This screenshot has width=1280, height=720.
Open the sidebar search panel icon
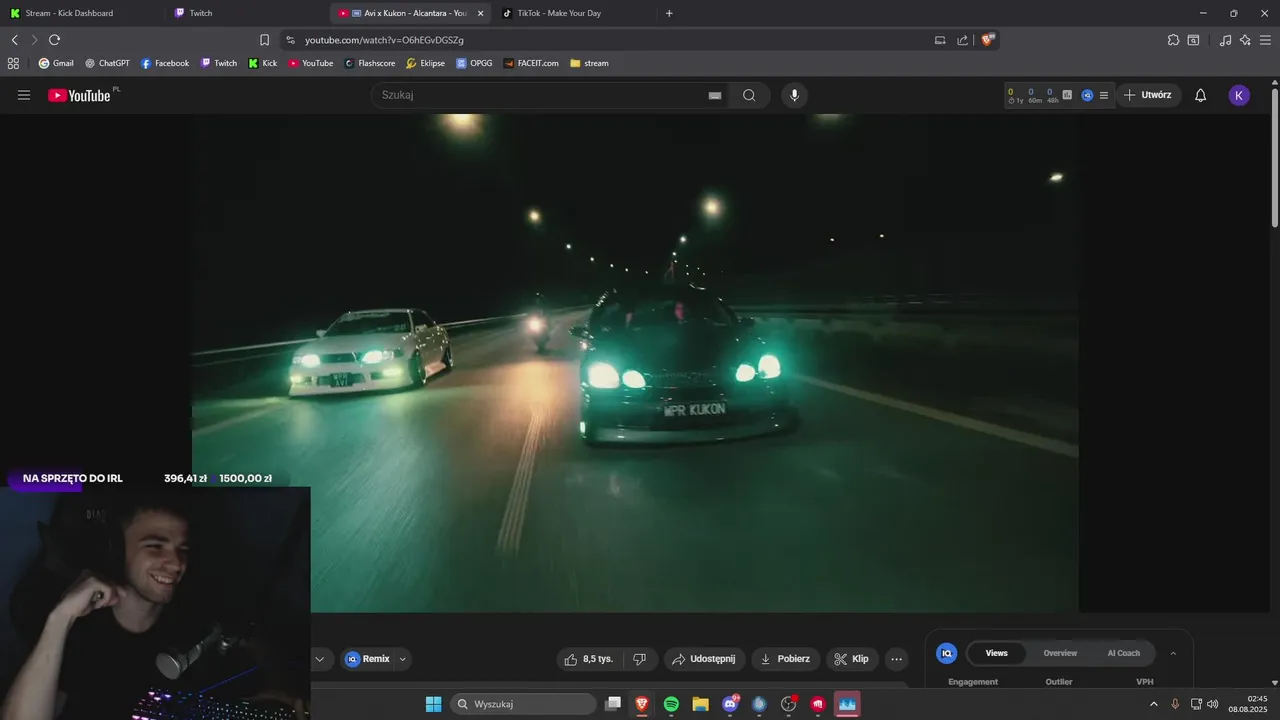(1193, 40)
